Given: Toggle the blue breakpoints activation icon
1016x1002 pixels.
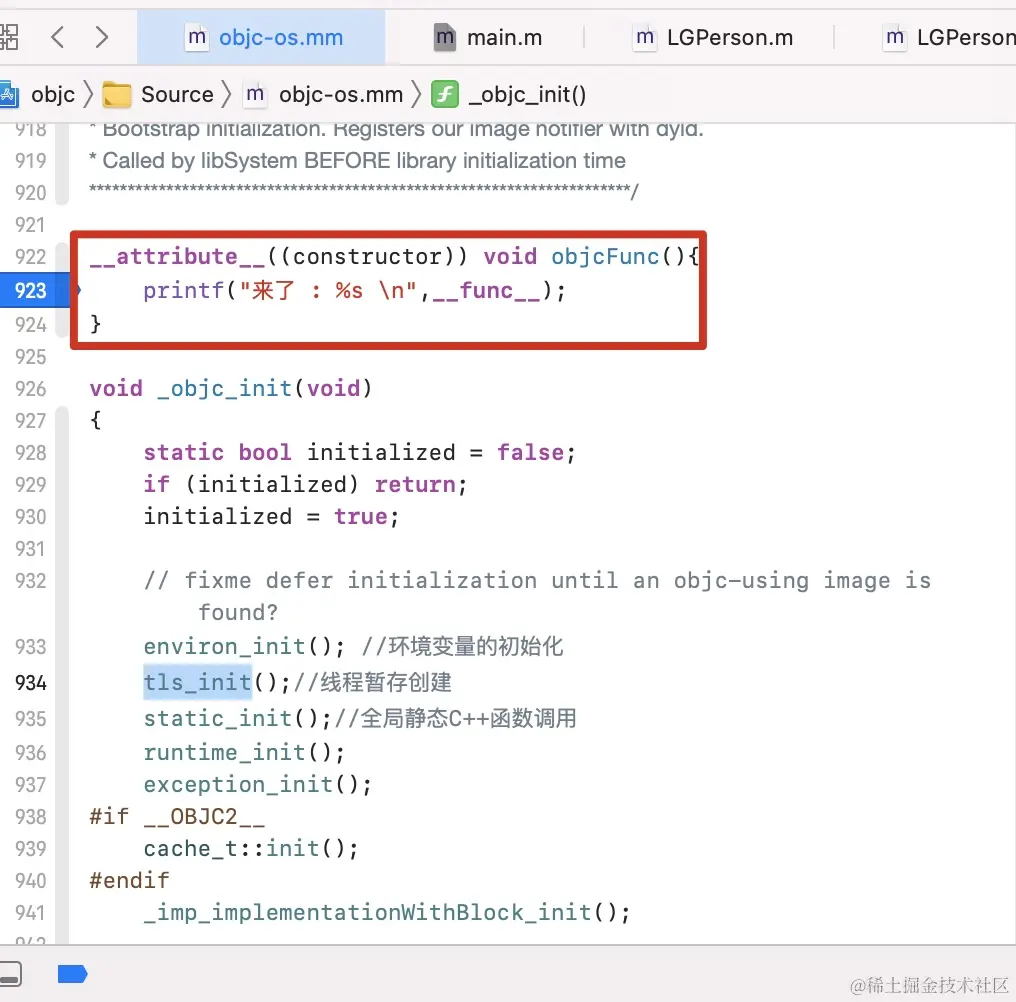Looking at the screenshot, I should click(72, 973).
